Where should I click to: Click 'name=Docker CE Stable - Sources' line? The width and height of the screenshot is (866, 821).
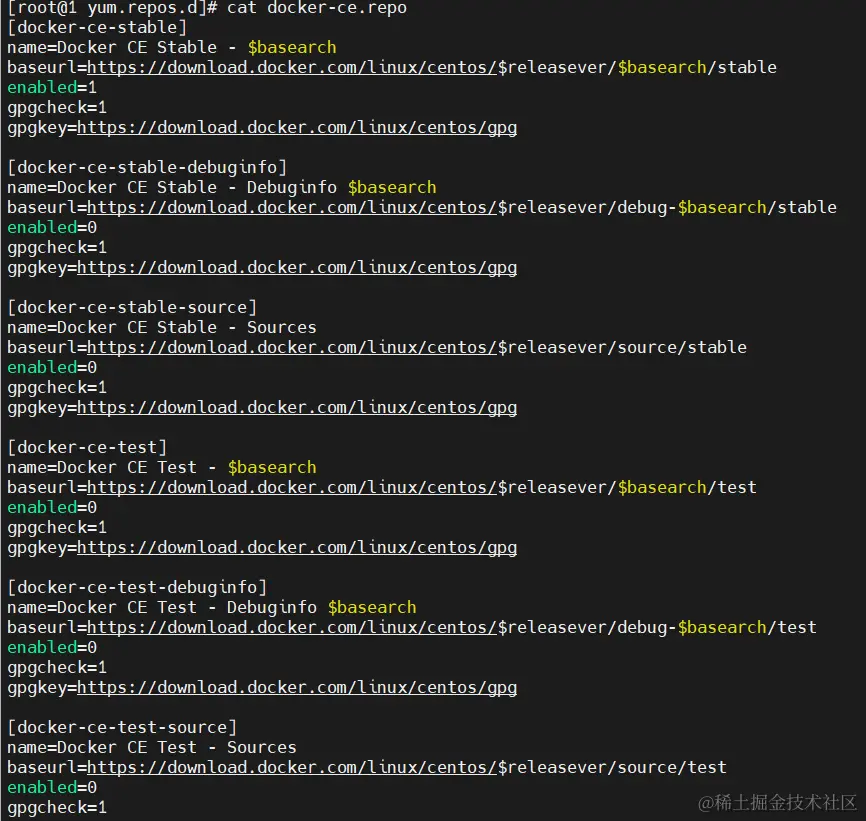pos(162,327)
